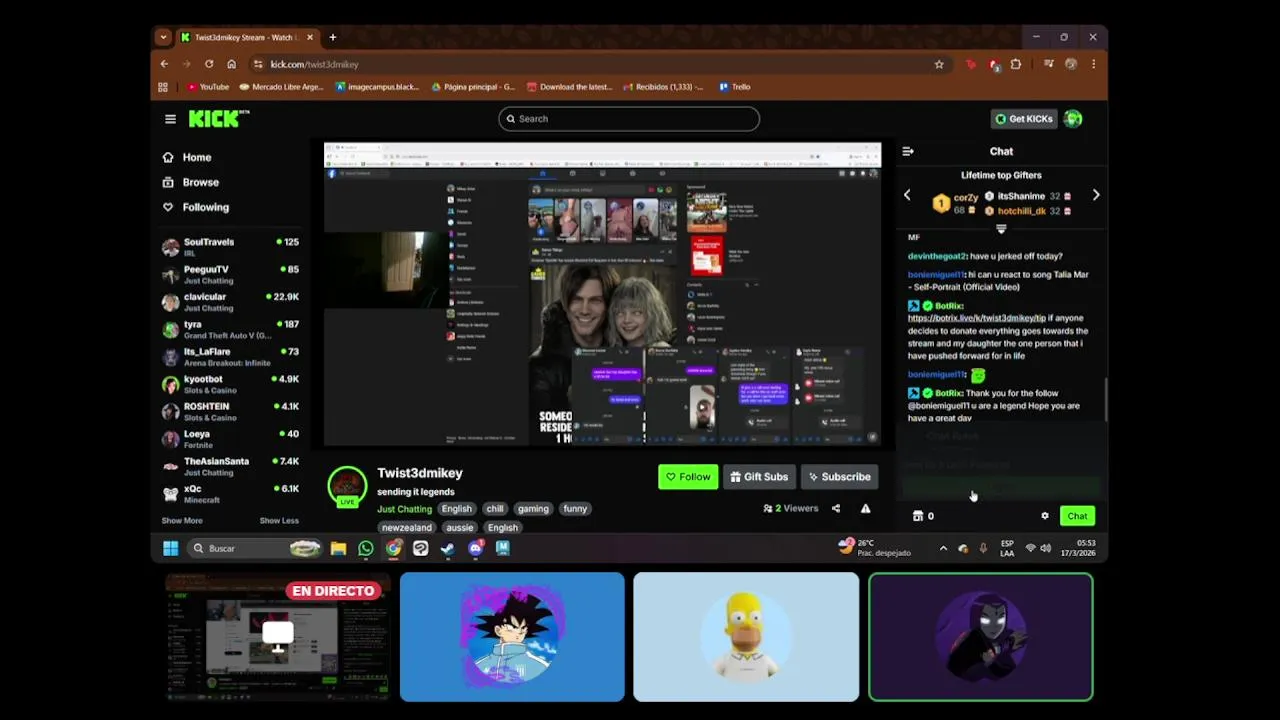
Task: Open SoulTravels channel in sidebar
Action: pyautogui.click(x=230, y=247)
